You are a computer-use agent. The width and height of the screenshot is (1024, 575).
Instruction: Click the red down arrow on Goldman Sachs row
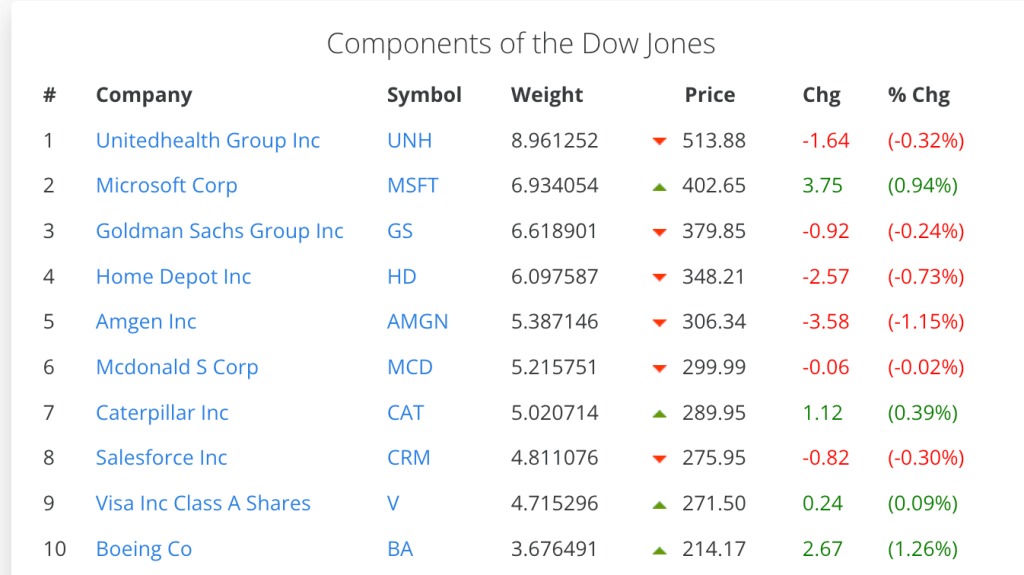(659, 232)
